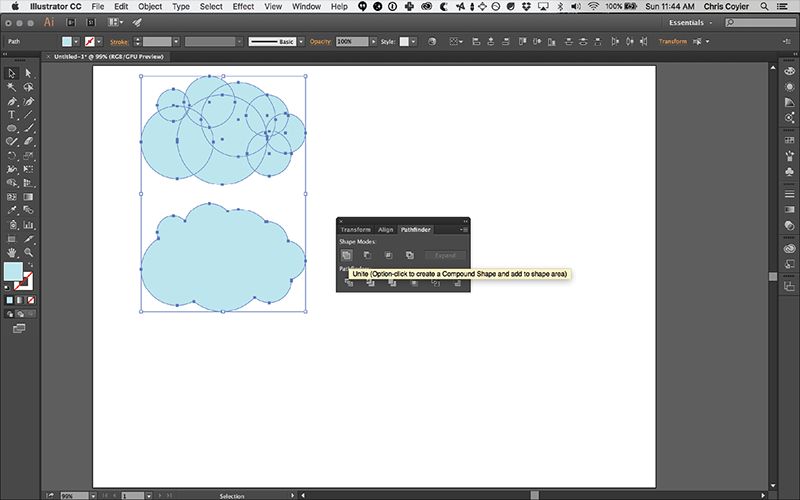Open the Pathfinder panel options menu
This screenshot has width=800, height=500.
coord(464,230)
